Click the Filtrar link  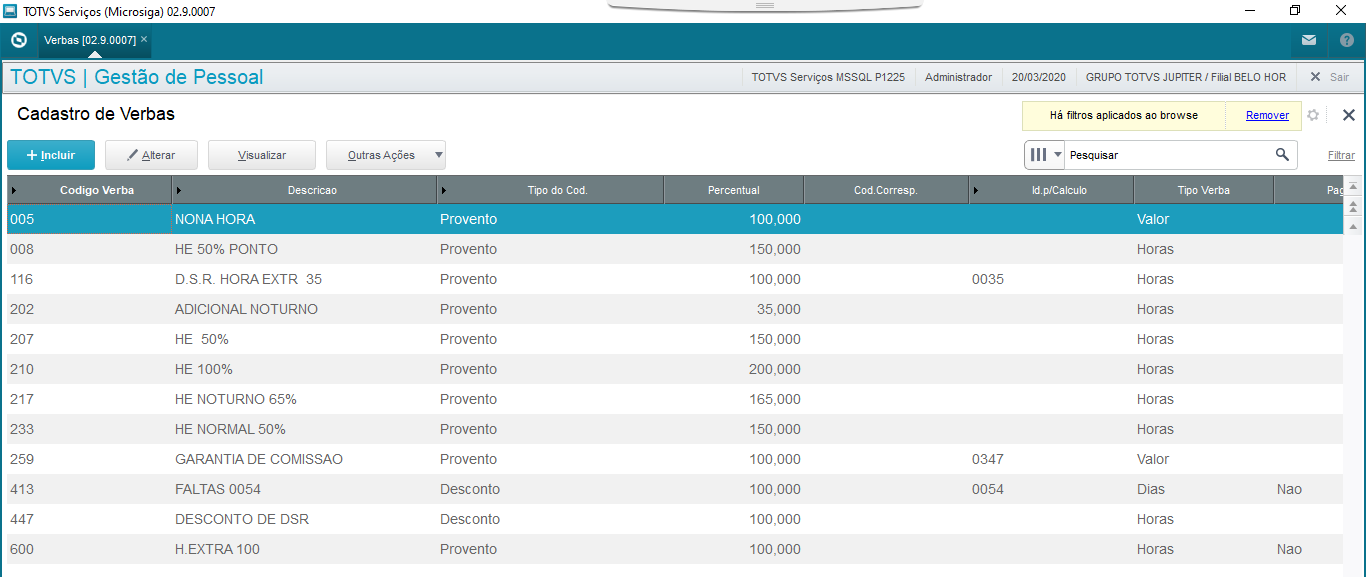pyautogui.click(x=1341, y=155)
